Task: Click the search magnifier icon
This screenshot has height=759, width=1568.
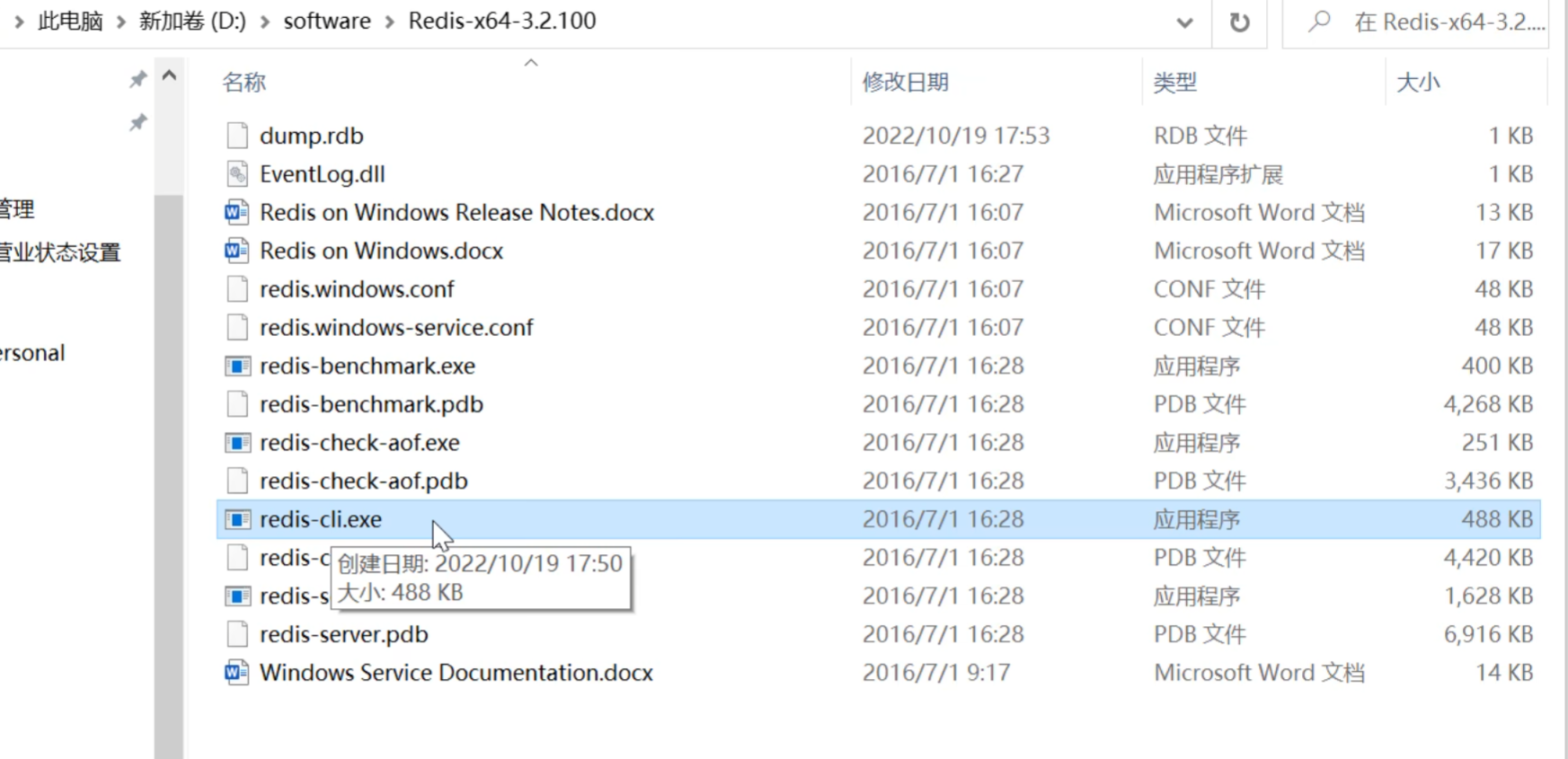Action: coord(1319,21)
